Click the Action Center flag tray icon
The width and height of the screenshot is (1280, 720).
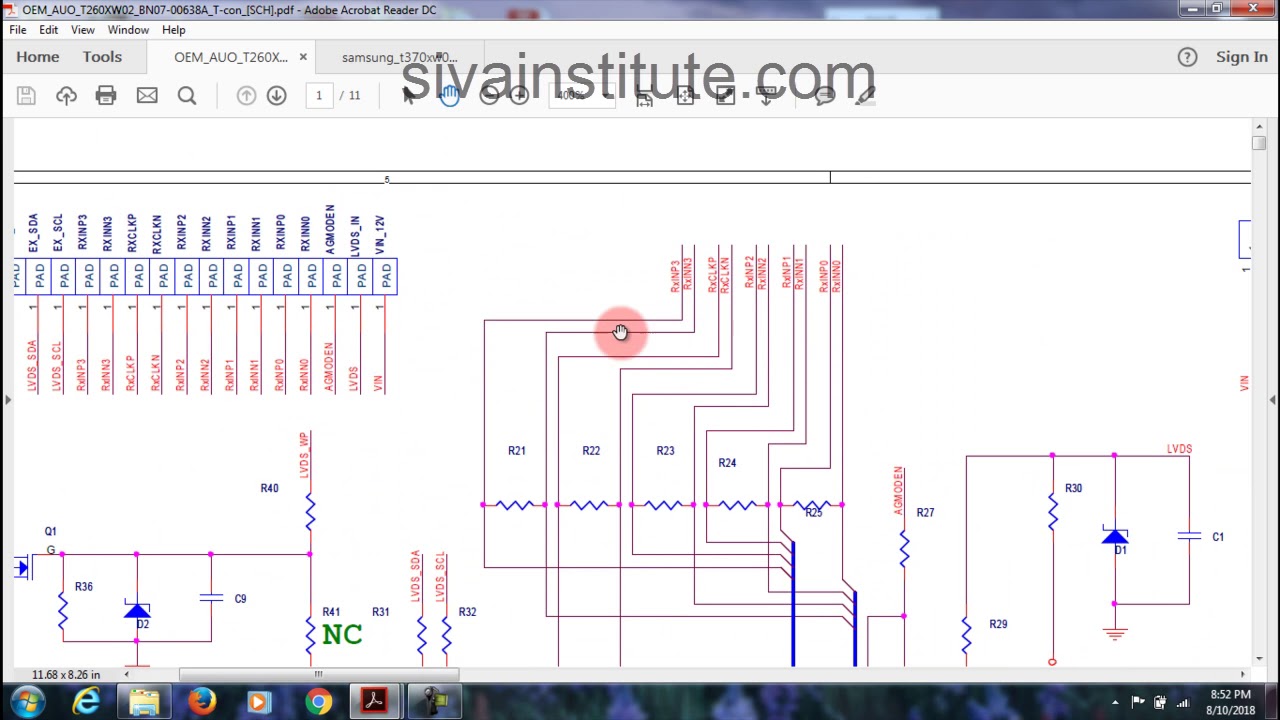(1138, 702)
